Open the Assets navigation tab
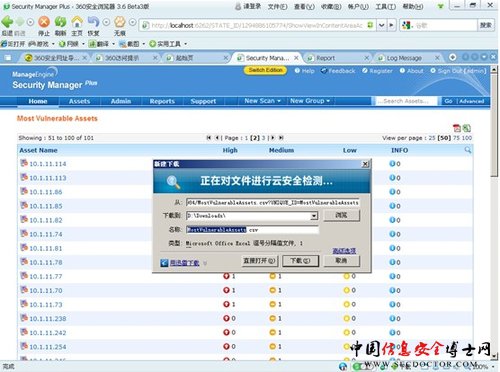The width and height of the screenshot is (500, 372). click(80, 101)
